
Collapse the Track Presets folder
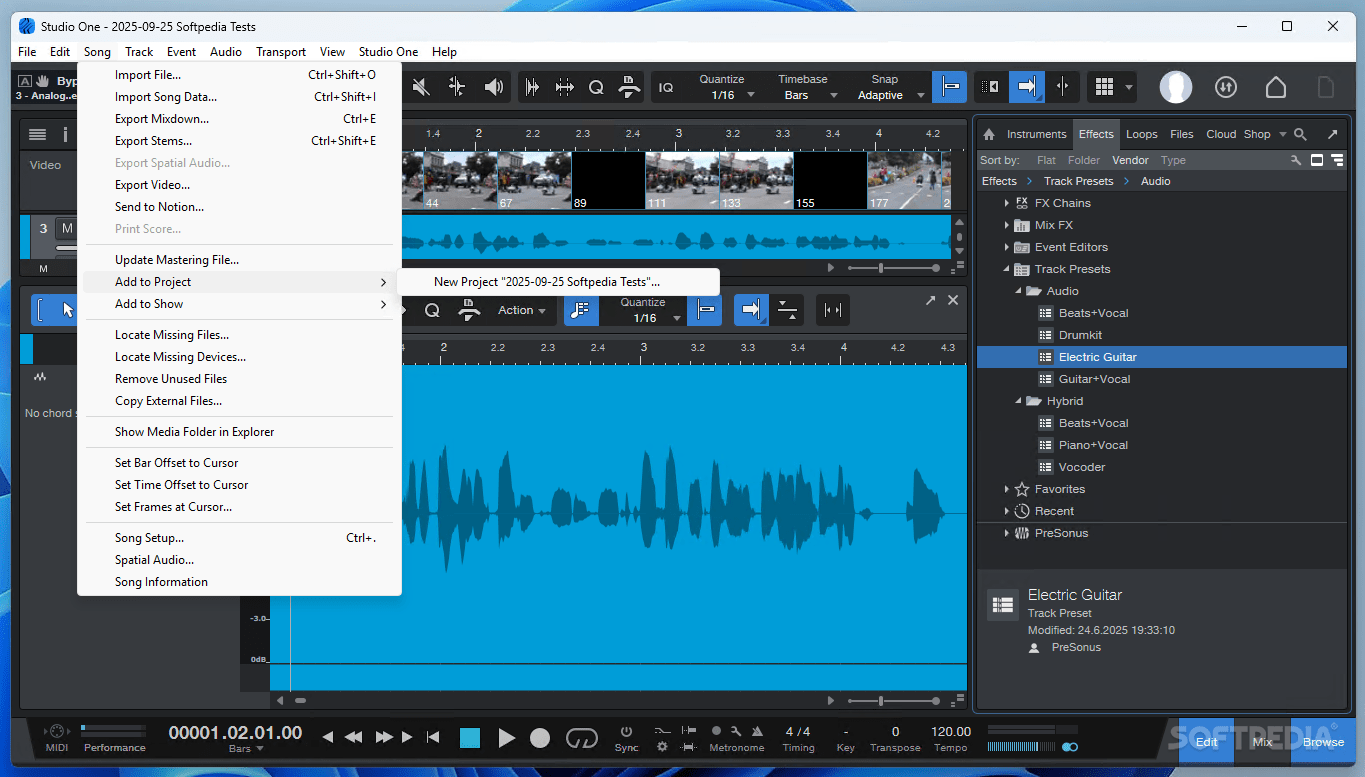pyautogui.click(x=1007, y=269)
